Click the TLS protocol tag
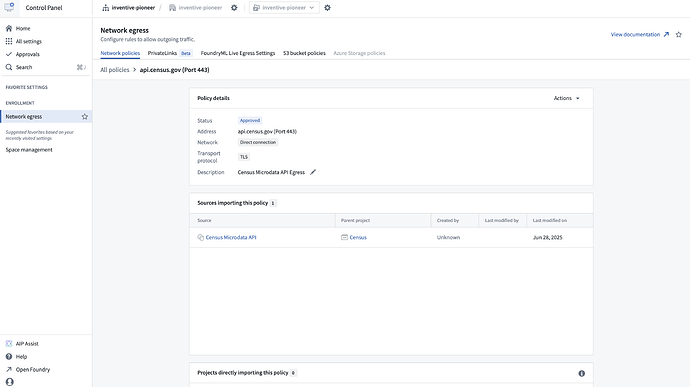690x387 pixels. click(244, 157)
